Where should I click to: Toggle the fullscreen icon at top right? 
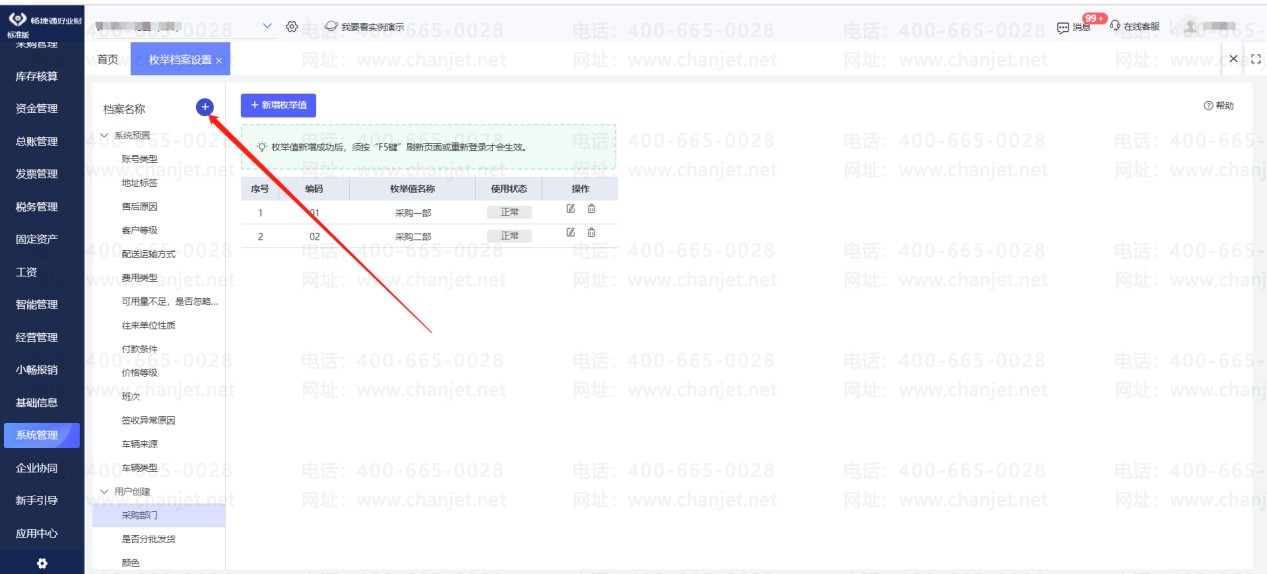[1256, 59]
